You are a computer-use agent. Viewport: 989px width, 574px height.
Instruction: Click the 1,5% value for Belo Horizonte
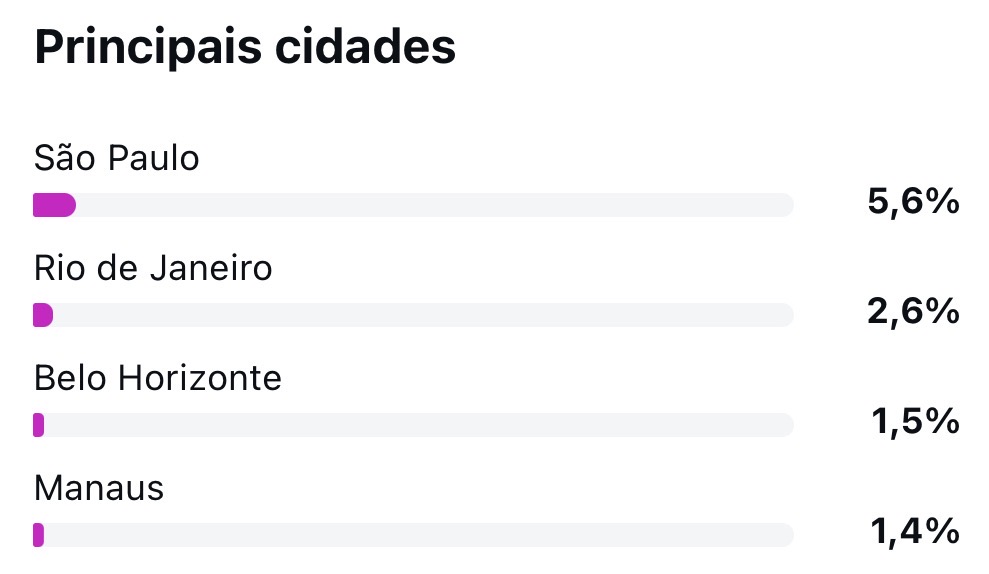[x=915, y=422]
